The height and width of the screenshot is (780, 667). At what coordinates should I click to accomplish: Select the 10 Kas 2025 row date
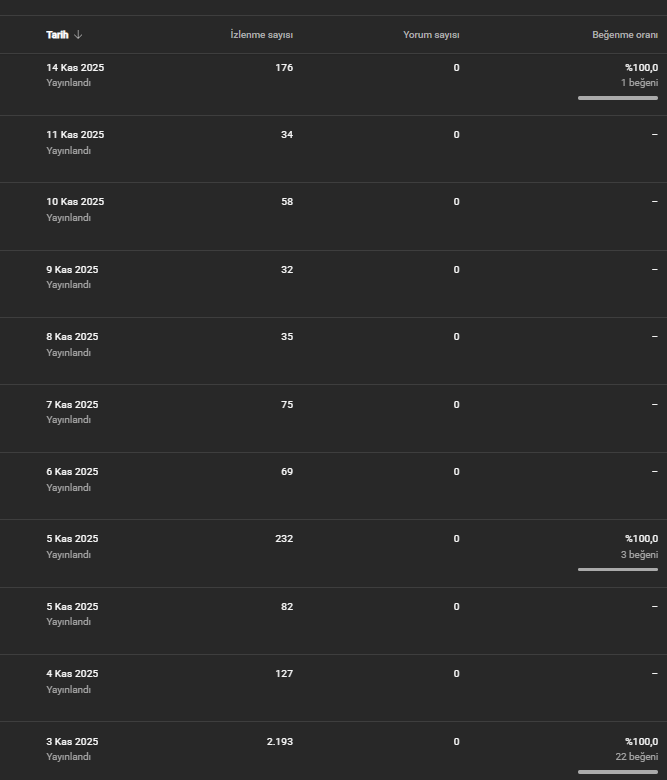75,202
